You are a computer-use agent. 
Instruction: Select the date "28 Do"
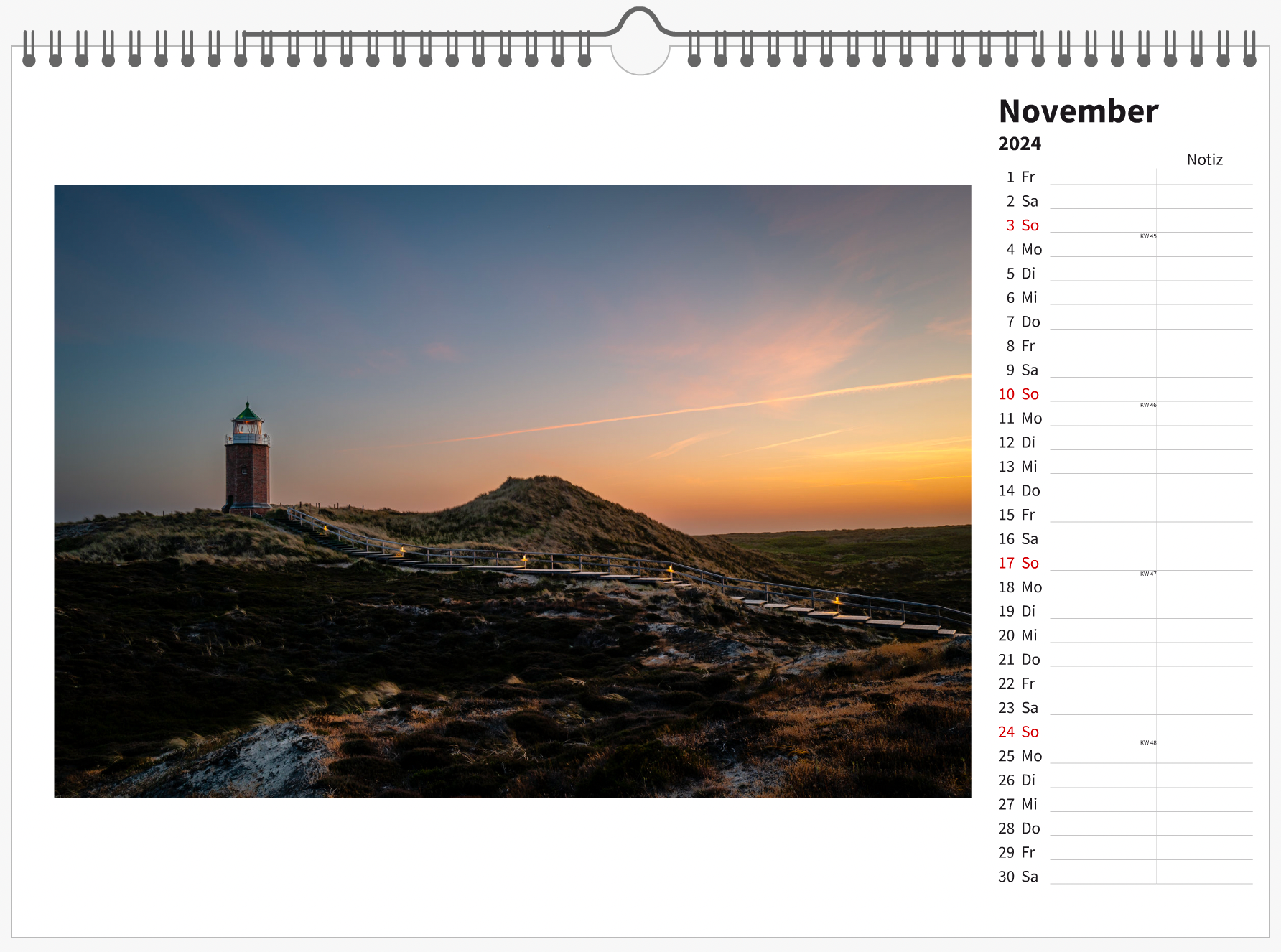[x=1019, y=829]
